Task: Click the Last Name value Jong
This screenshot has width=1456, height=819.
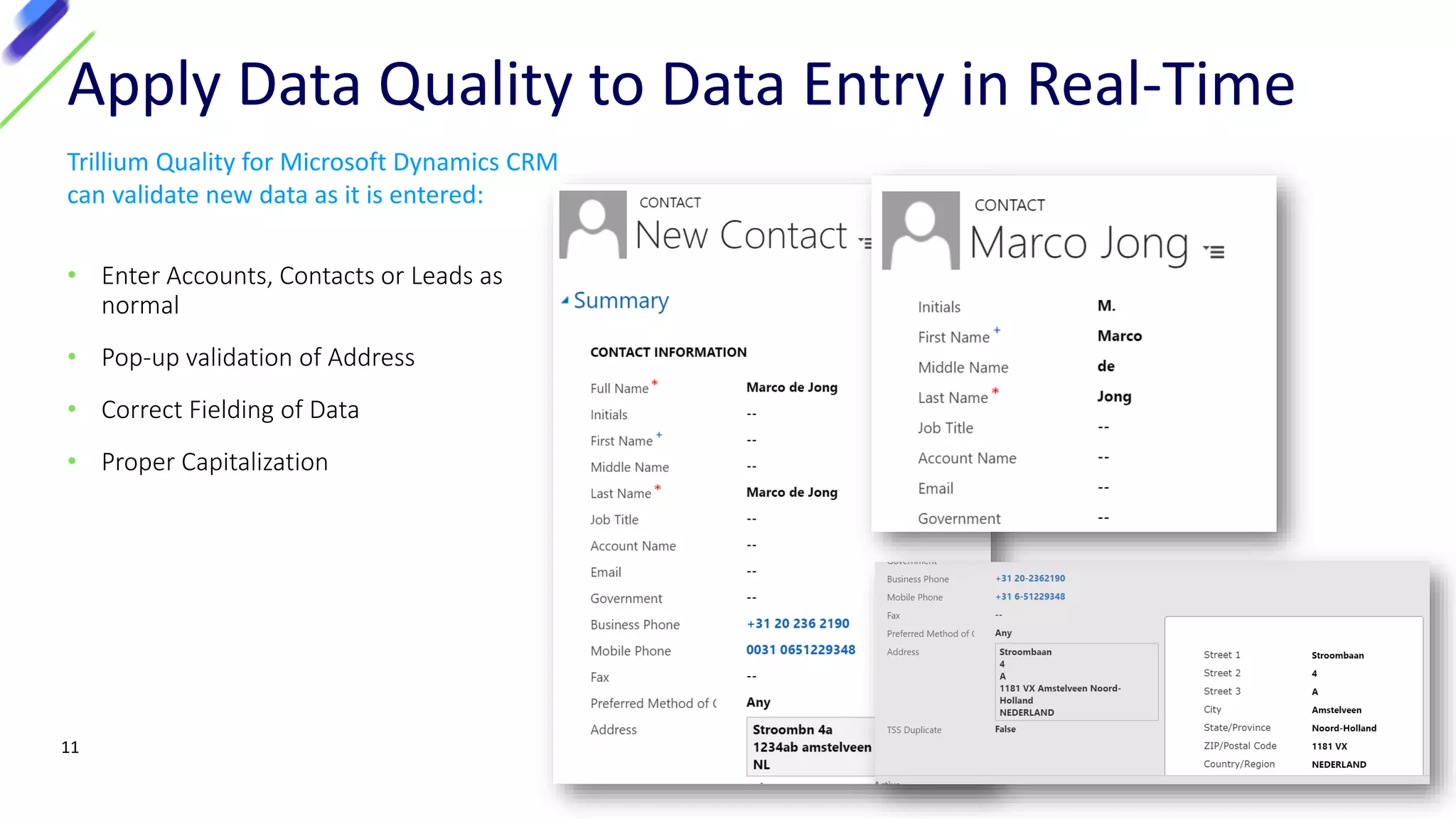Action: (1113, 397)
